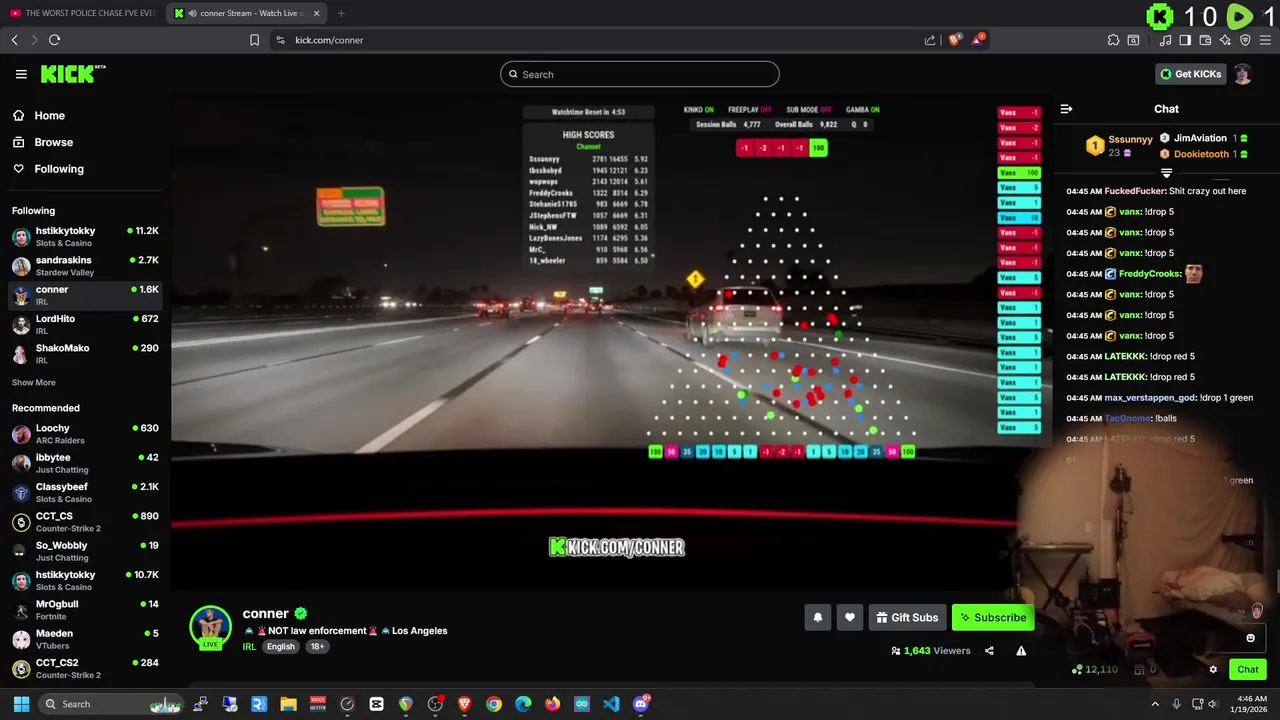1280x720 pixels.
Task: Click Windows taskbar search box
Action: tap(112, 704)
